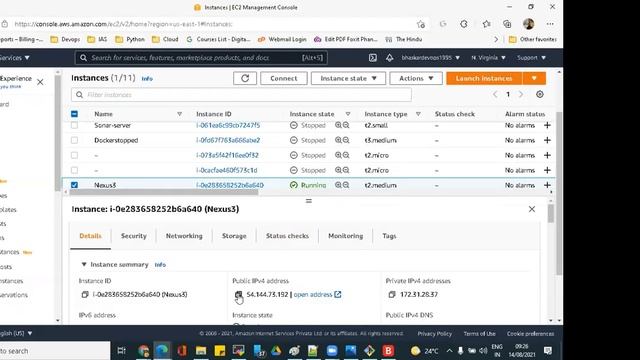Open File Explorer in taskbar
The height and width of the screenshot is (360, 640).
(201, 351)
